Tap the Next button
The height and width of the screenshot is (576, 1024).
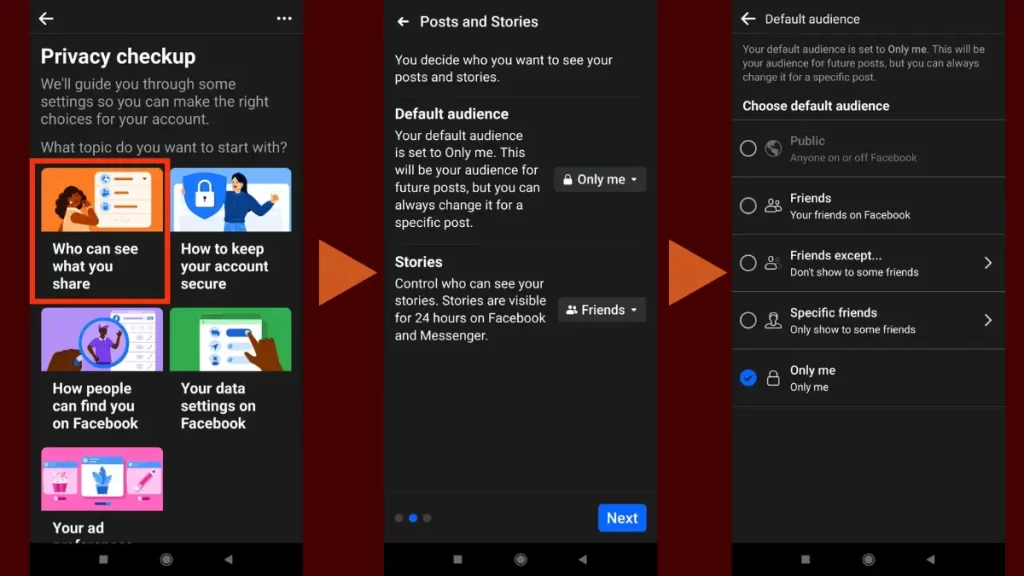point(621,518)
